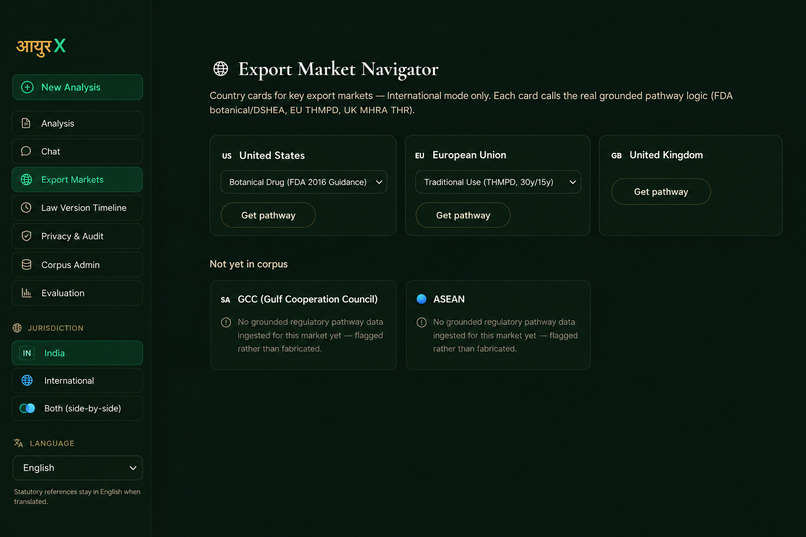Get pathway for United Kingdom
Viewport: 806px width, 537px height.
[661, 192]
